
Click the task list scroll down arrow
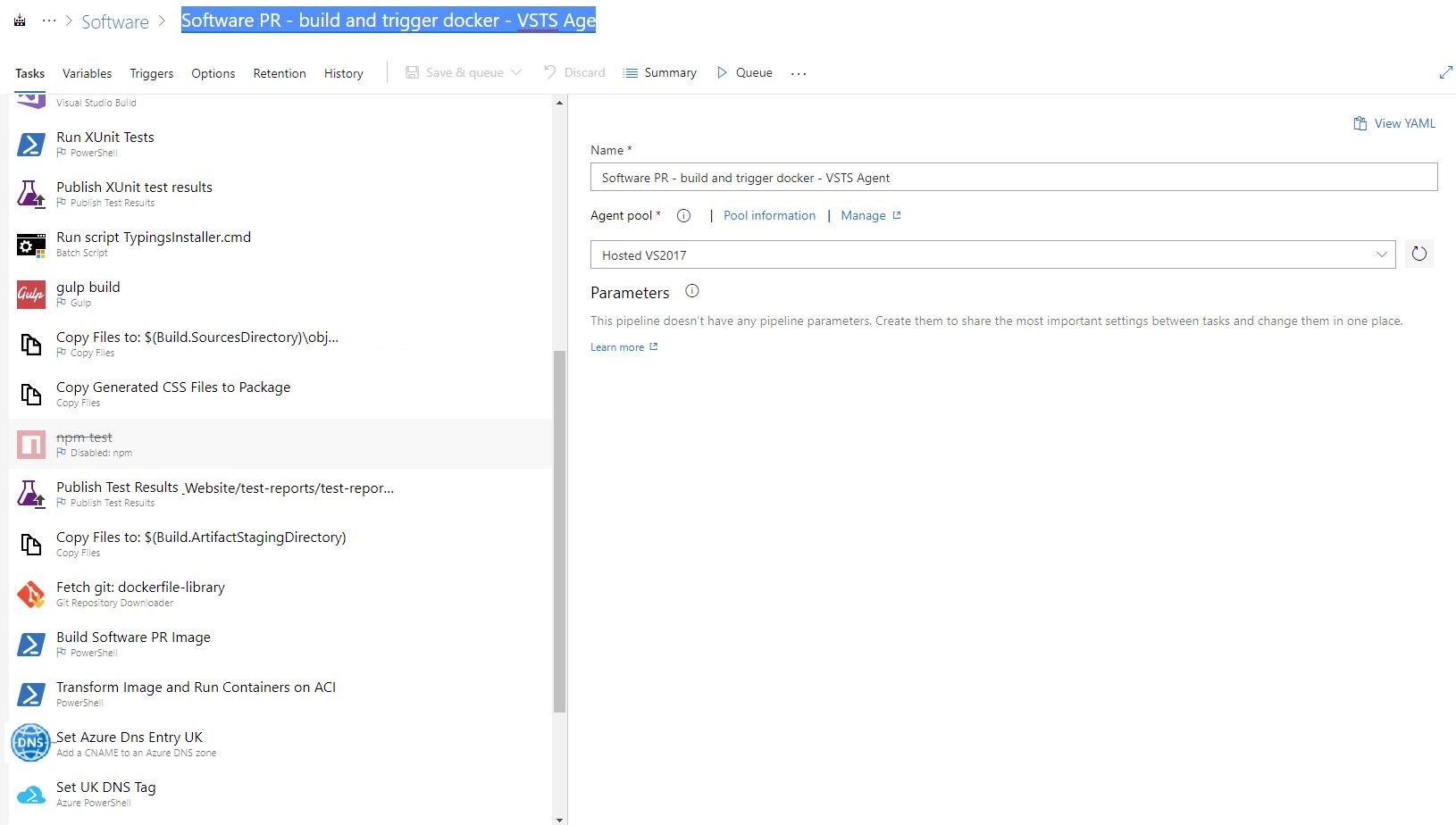(x=560, y=819)
